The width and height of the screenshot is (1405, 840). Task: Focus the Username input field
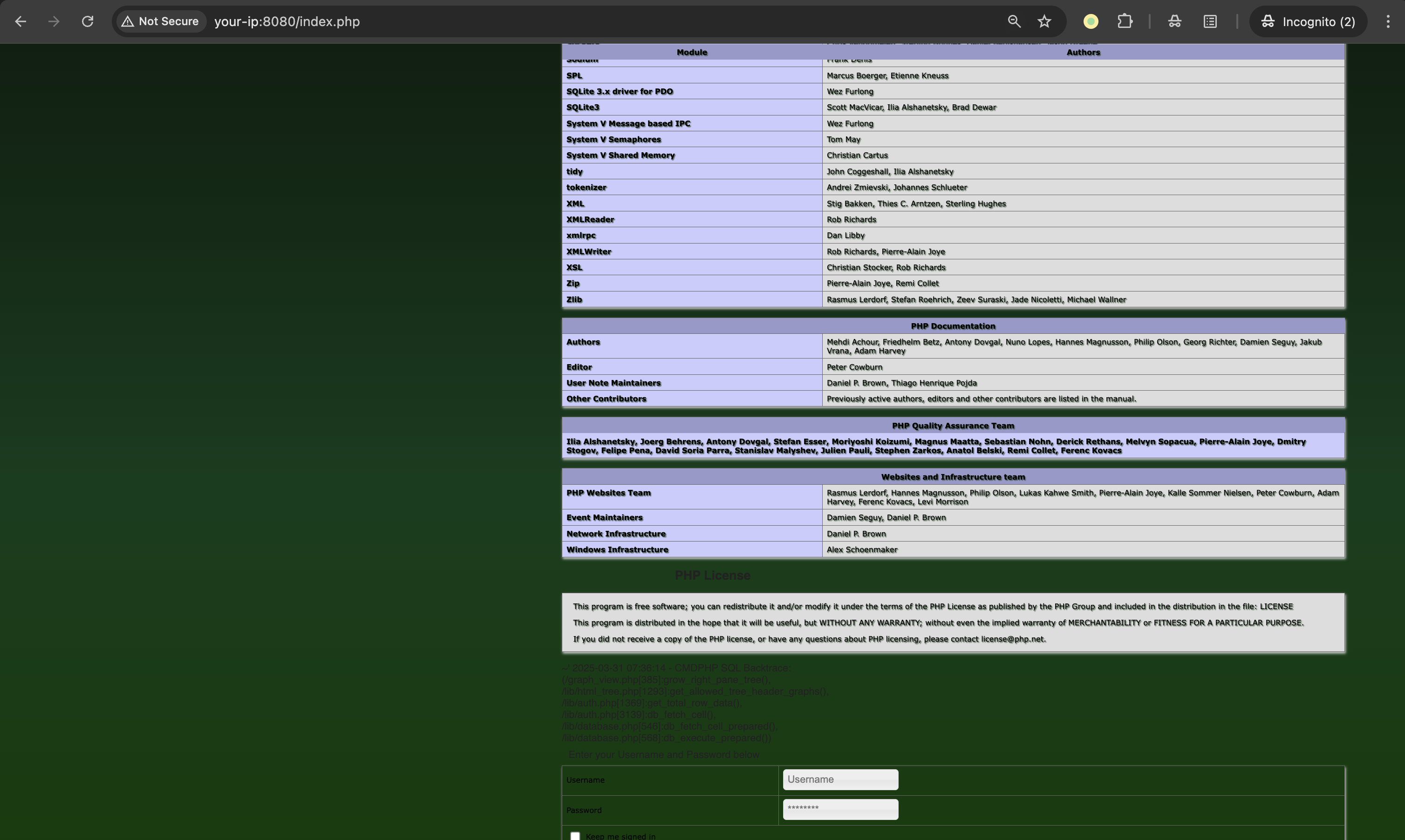click(840, 779)
